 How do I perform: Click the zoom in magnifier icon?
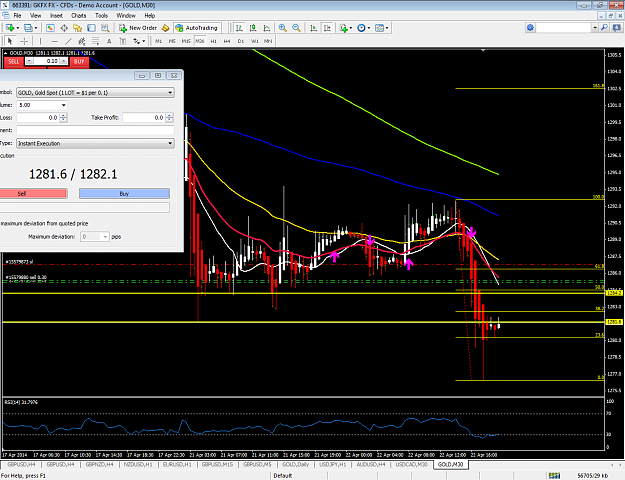click(283, 28)
